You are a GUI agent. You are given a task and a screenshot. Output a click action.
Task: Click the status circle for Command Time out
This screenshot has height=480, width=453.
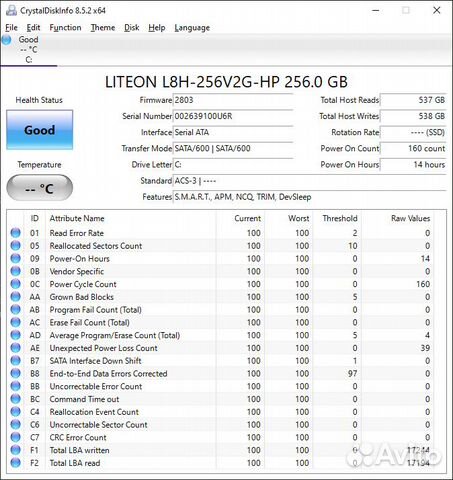coord(15,399)
